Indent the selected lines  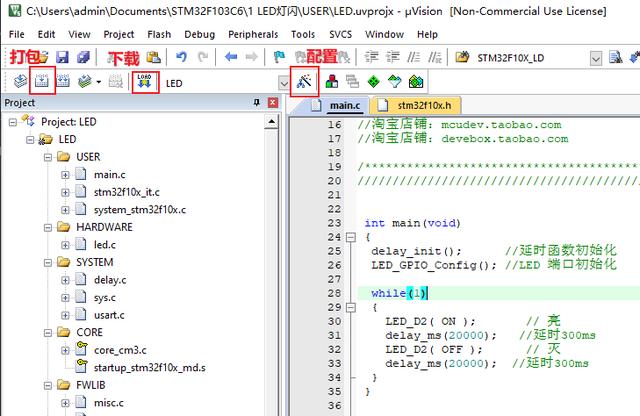[x=371, y=57]
